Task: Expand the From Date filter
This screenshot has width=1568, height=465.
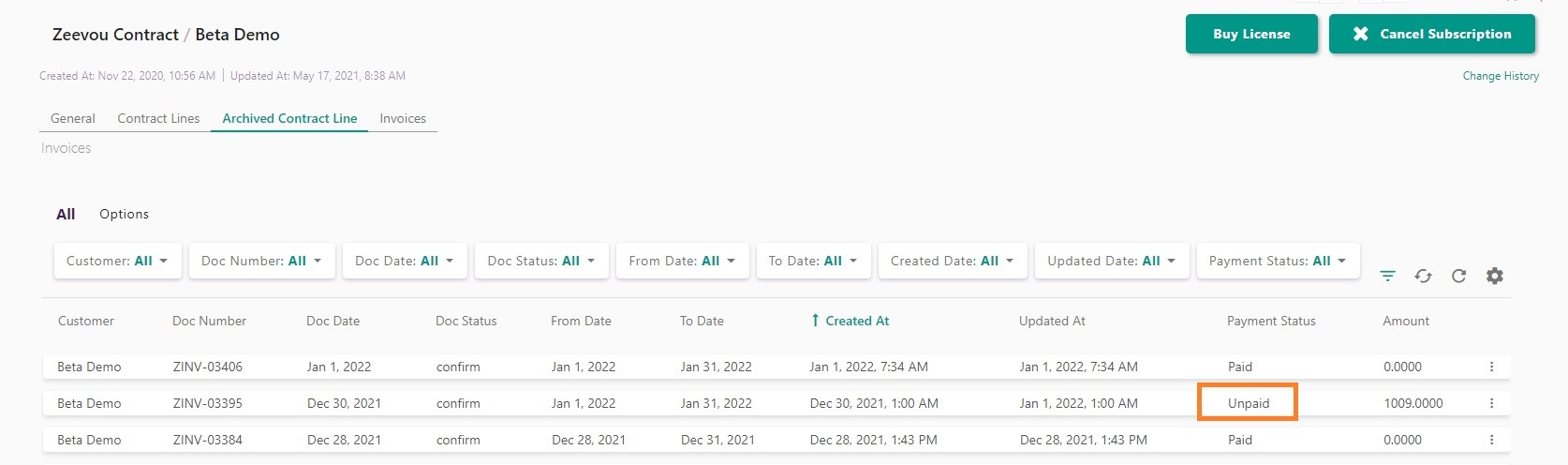Action: point(682,261)
